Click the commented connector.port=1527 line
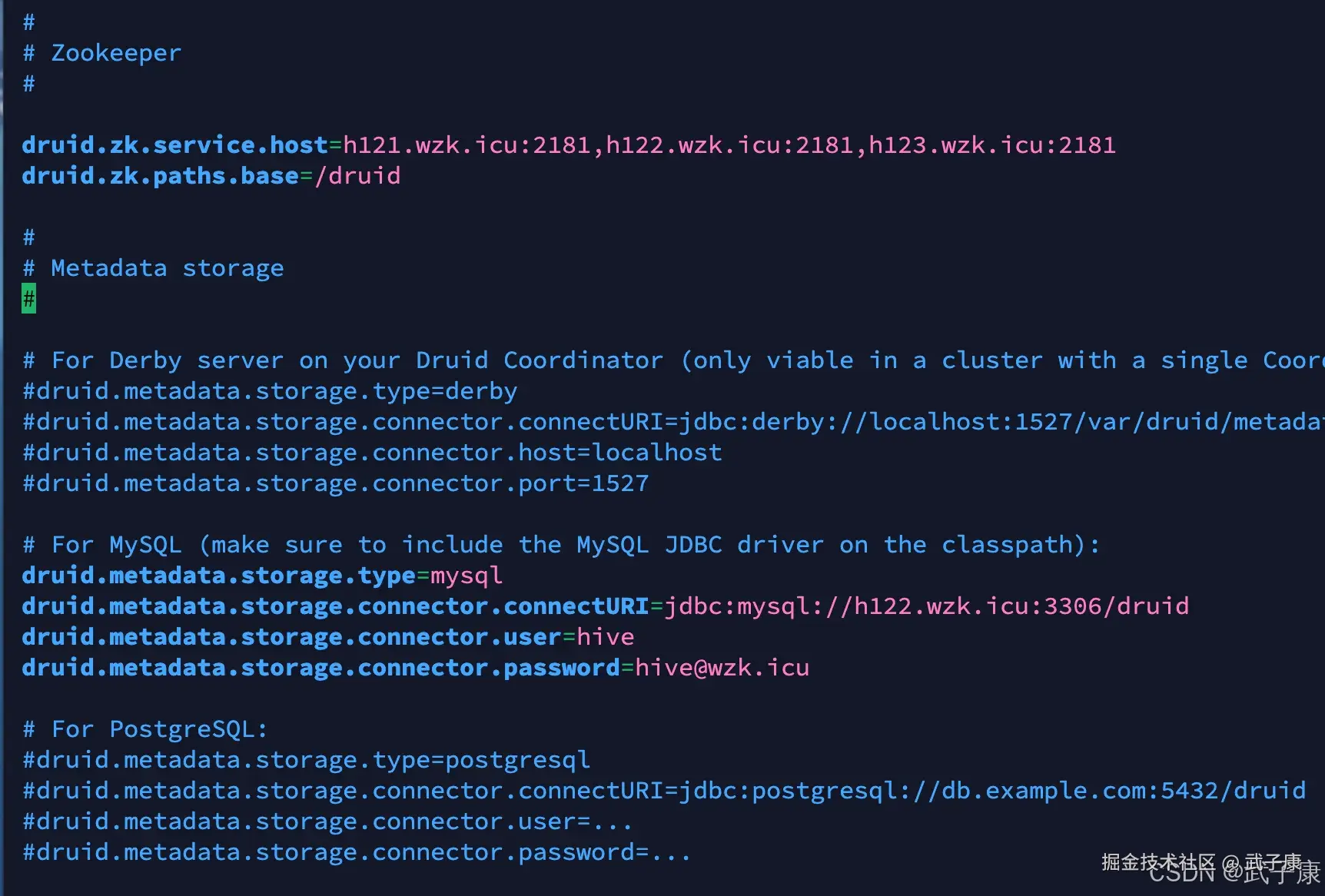The width and height of the screenshot is (1325, 896). [336, 483]
